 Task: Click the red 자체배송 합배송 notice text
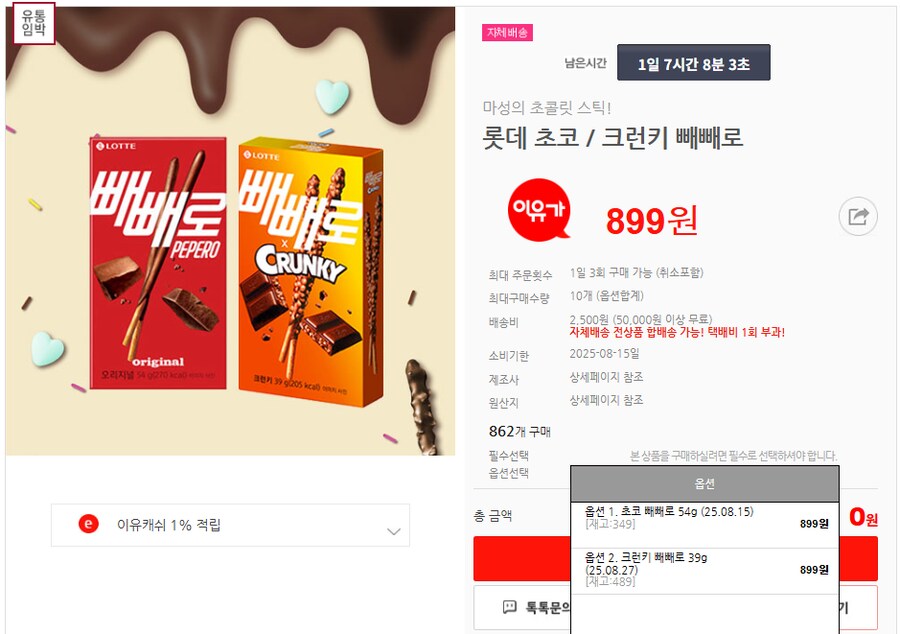677,332
